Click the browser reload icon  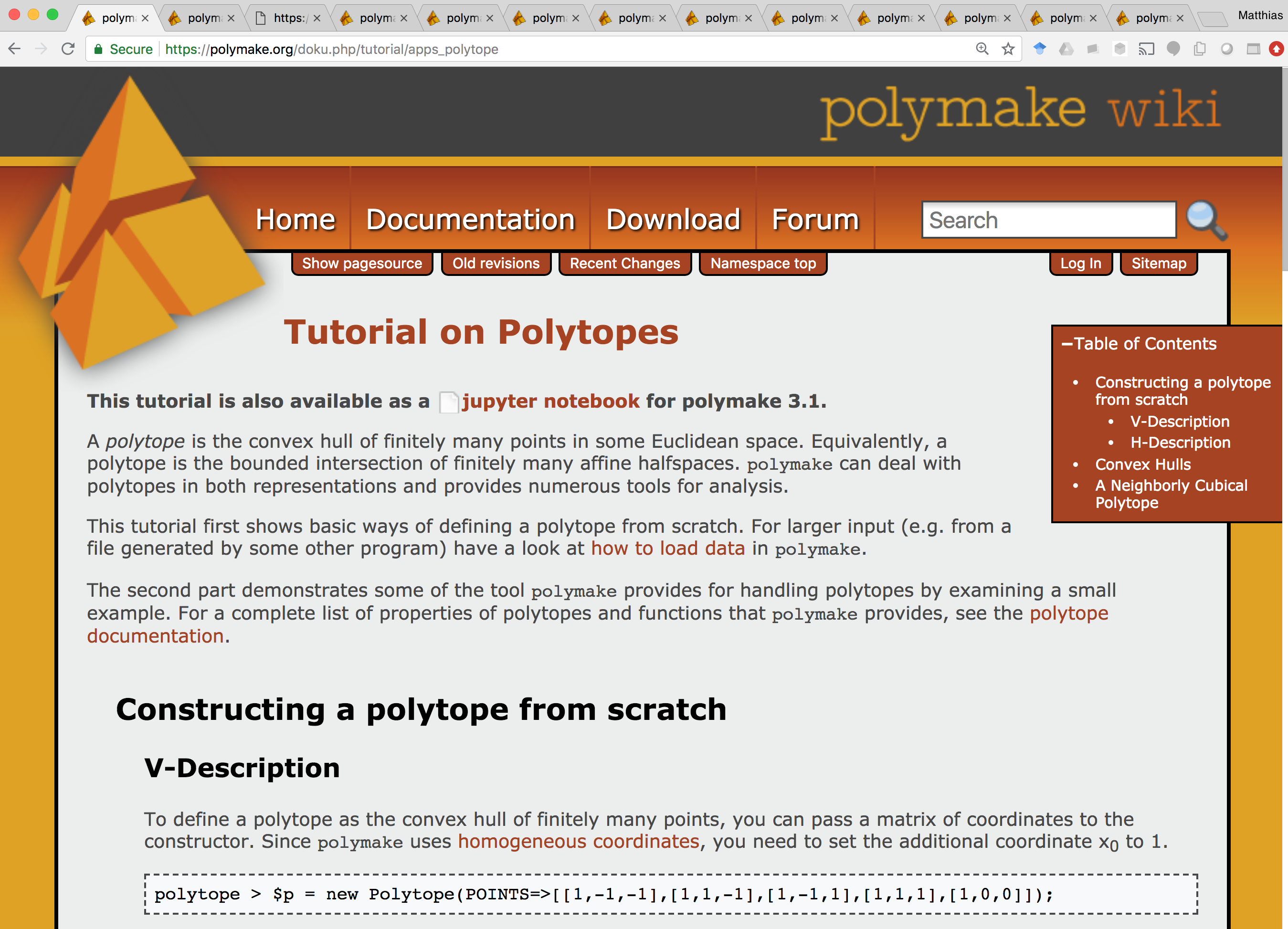tap(68, 49)
